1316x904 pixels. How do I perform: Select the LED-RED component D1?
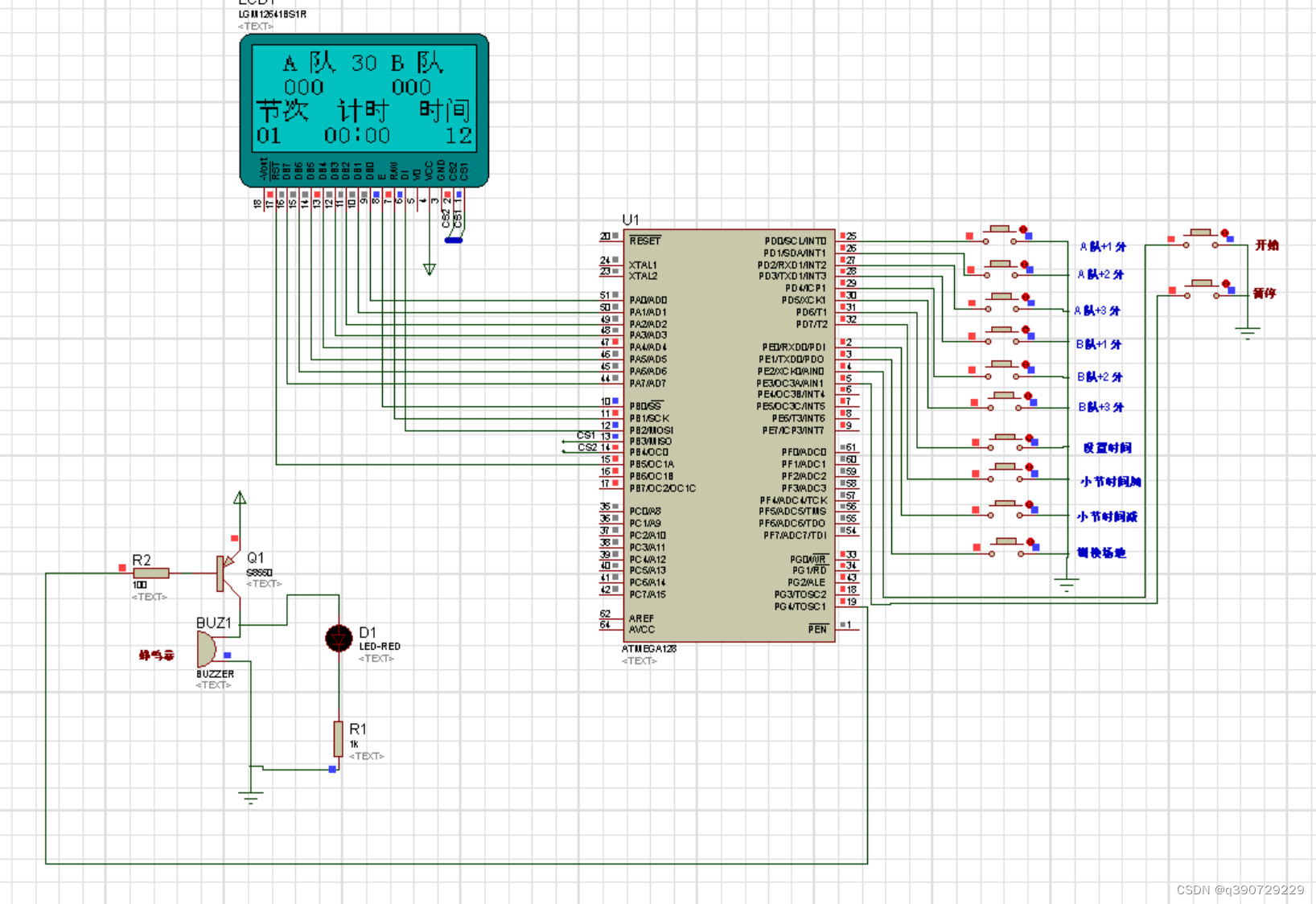pos(339,639)
